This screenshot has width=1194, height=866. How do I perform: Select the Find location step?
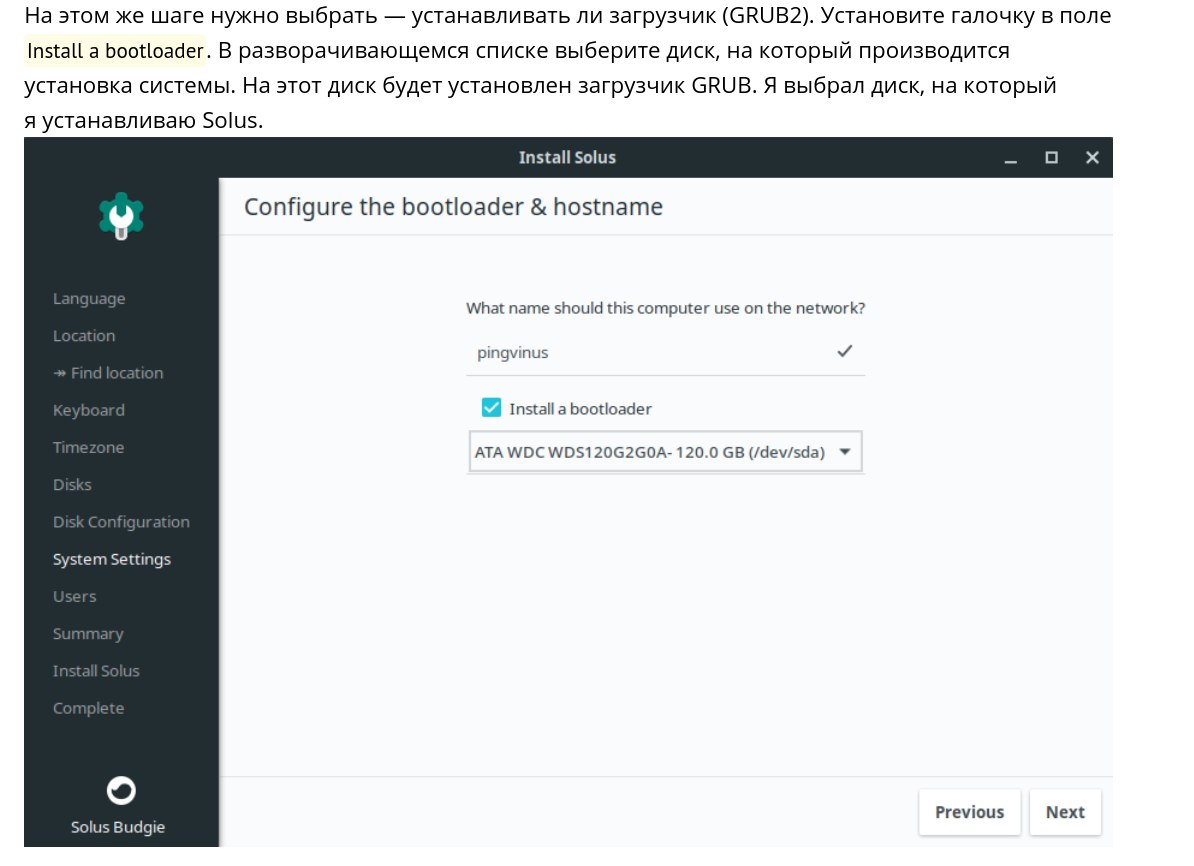[108, 373]
